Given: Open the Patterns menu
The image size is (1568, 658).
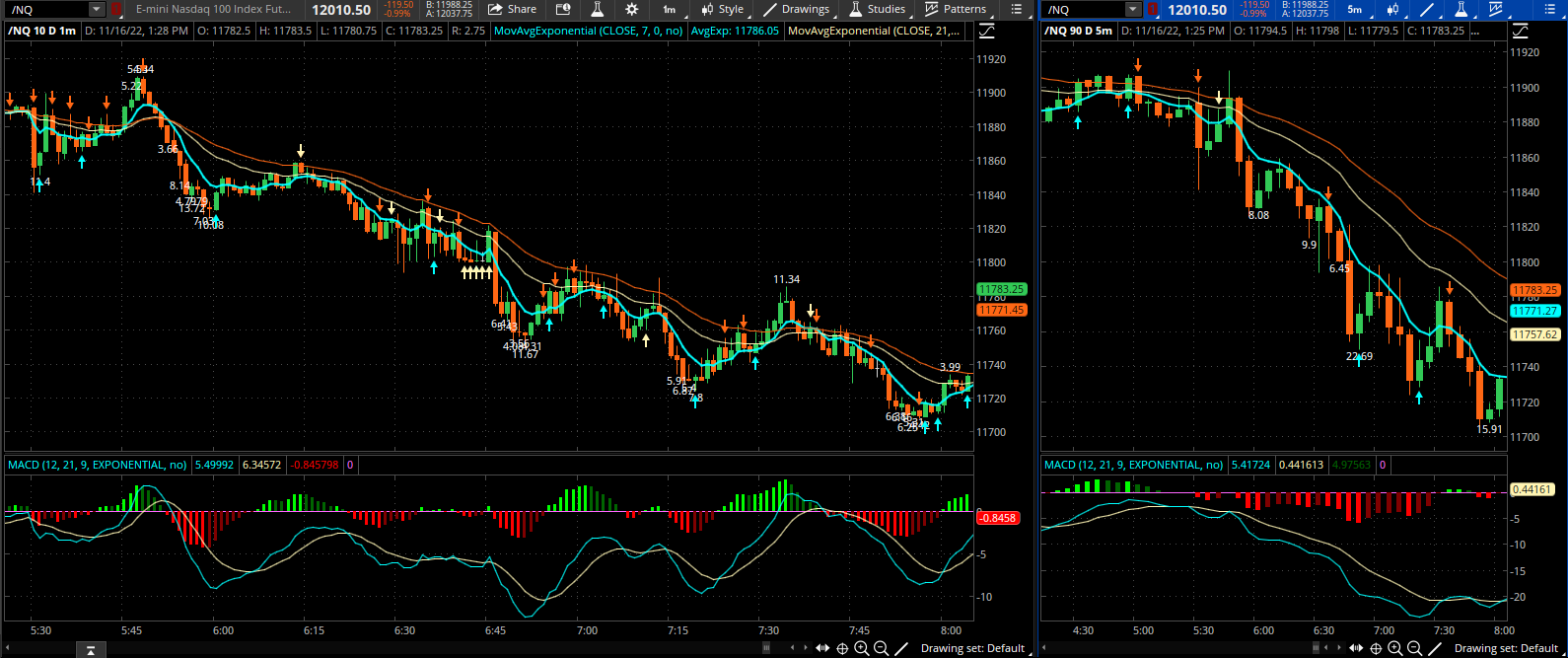Looking at the screenshot, I should coord(956,10).
